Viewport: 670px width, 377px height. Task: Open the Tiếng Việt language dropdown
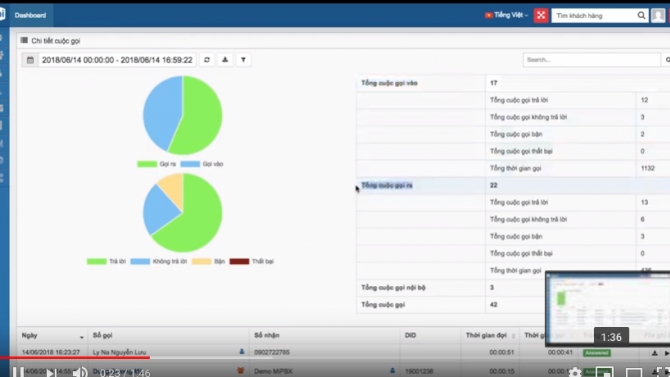[x=506, y=15]
